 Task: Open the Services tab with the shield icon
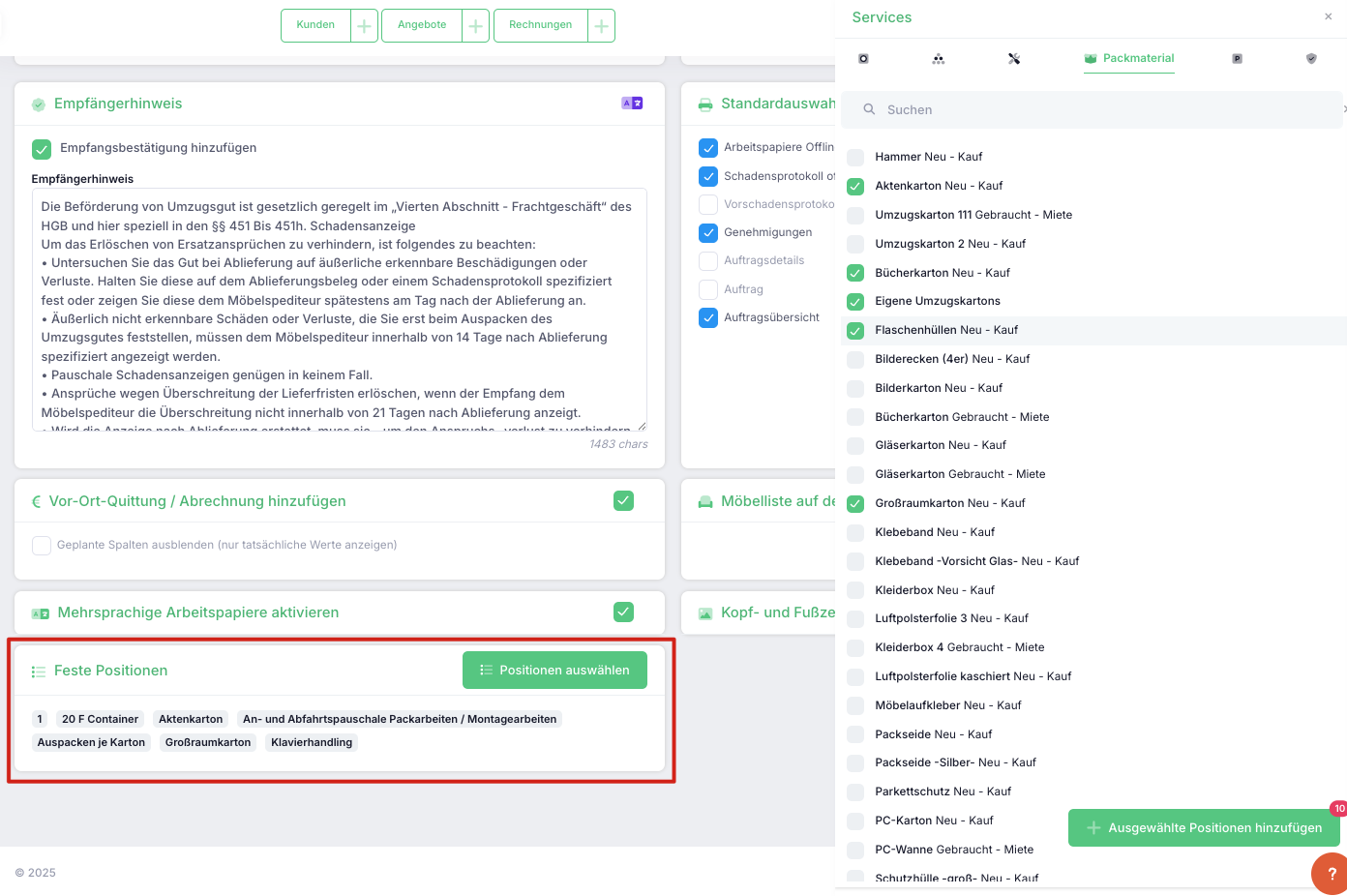tap(1311, 59)
